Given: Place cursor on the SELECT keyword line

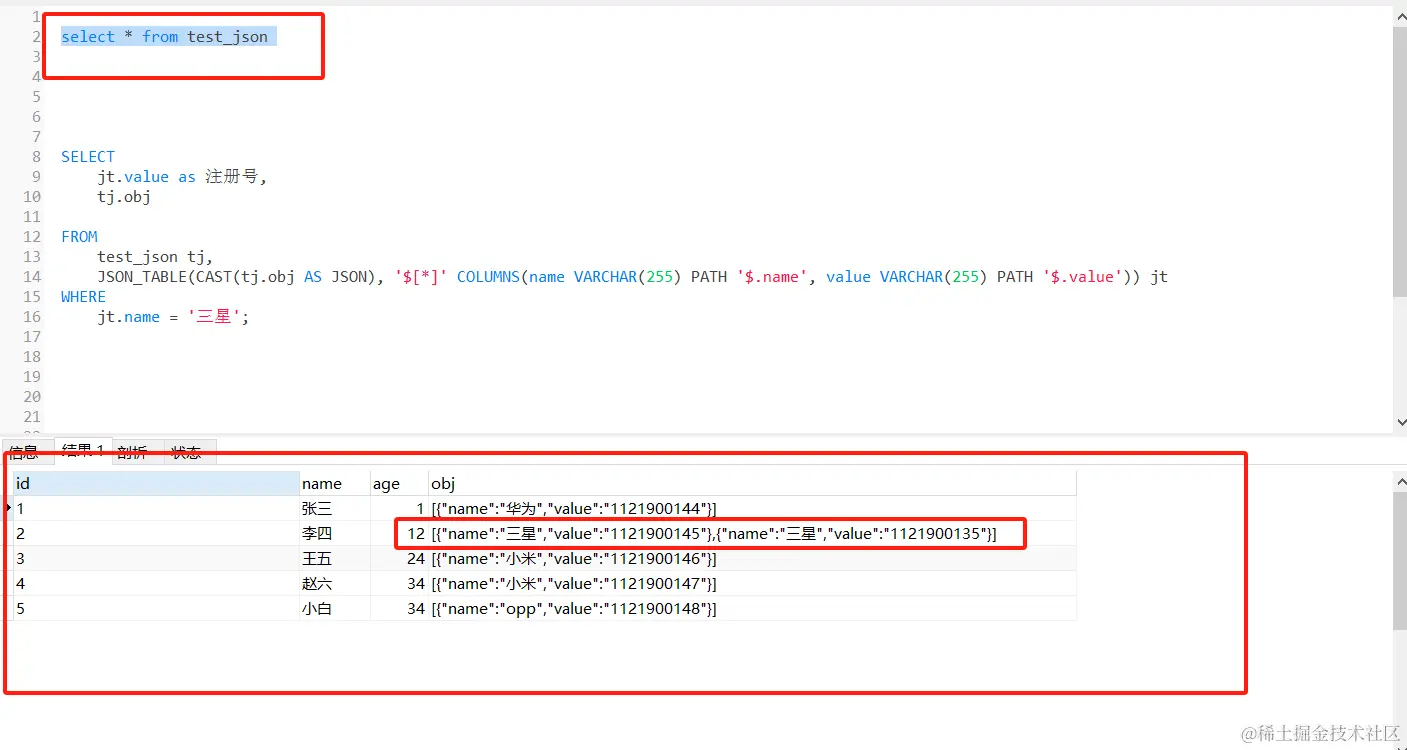Looking at the screenshot, I should tap(88, 157).
